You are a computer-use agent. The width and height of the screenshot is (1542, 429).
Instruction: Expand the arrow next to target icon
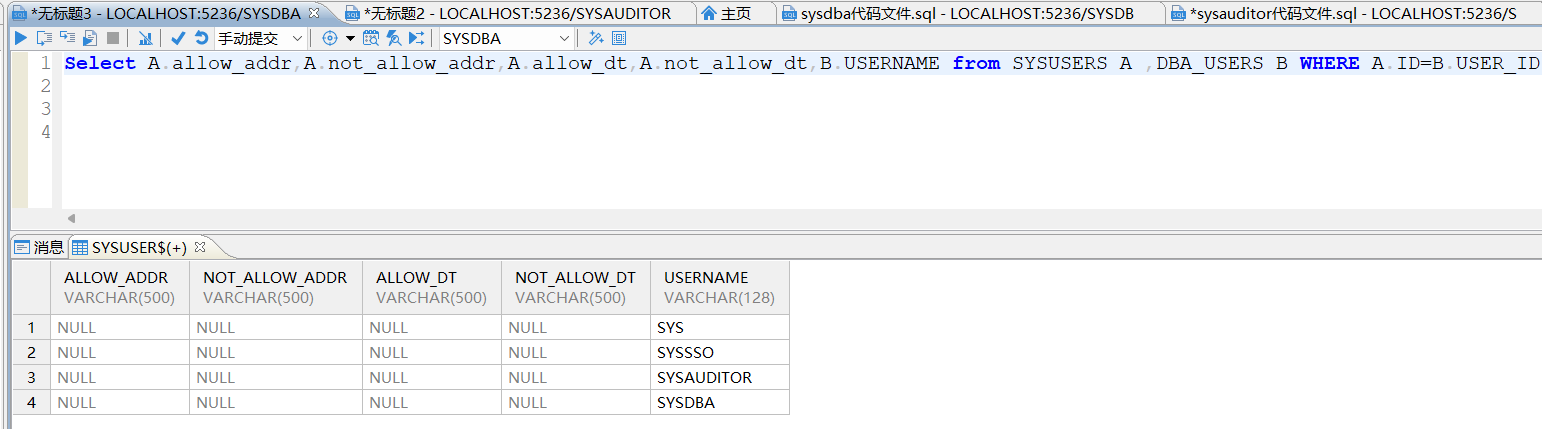[350, 38]
